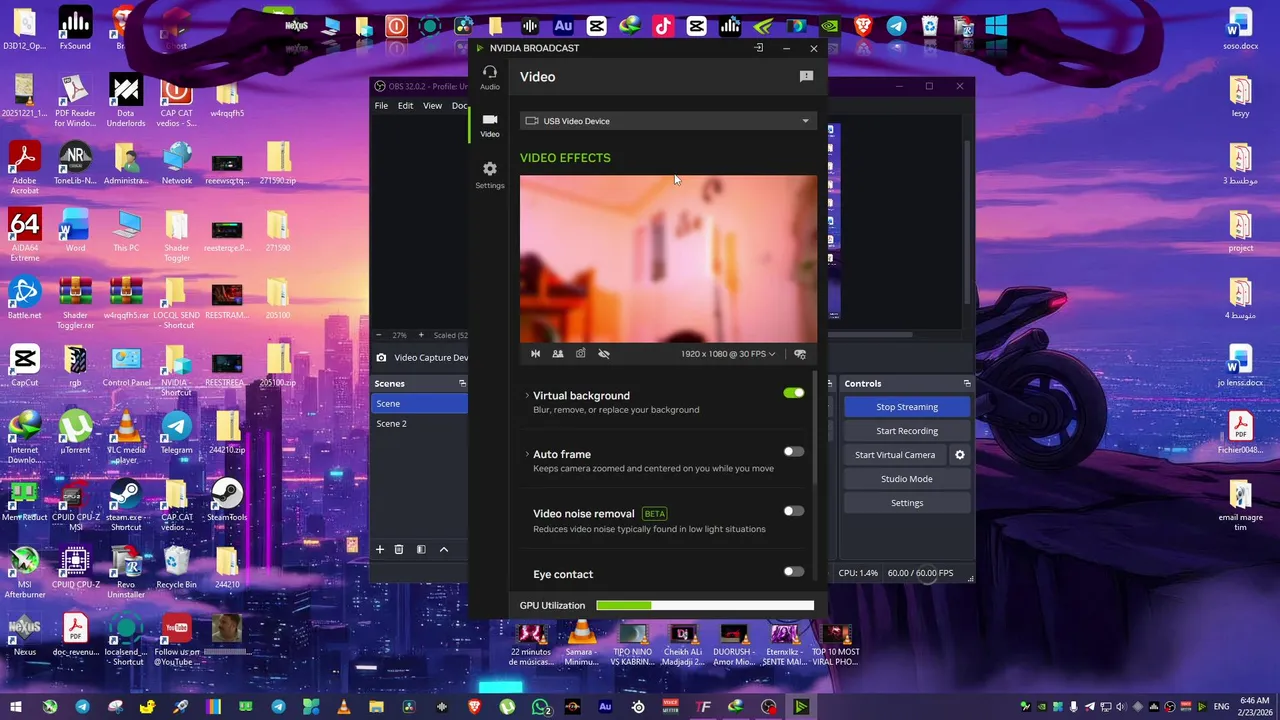This screenshot has height=720, width=1280.
Task: Open the Adobe Audition taskbar icon
Action: click(605, 707)
